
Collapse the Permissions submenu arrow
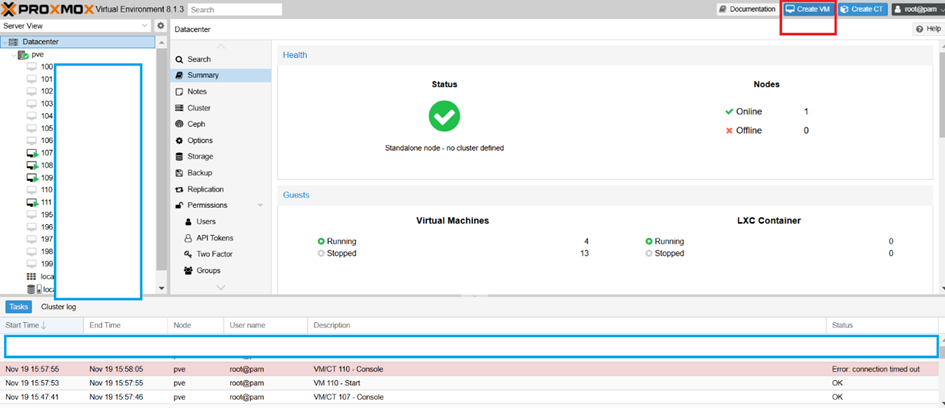[260, 206]
